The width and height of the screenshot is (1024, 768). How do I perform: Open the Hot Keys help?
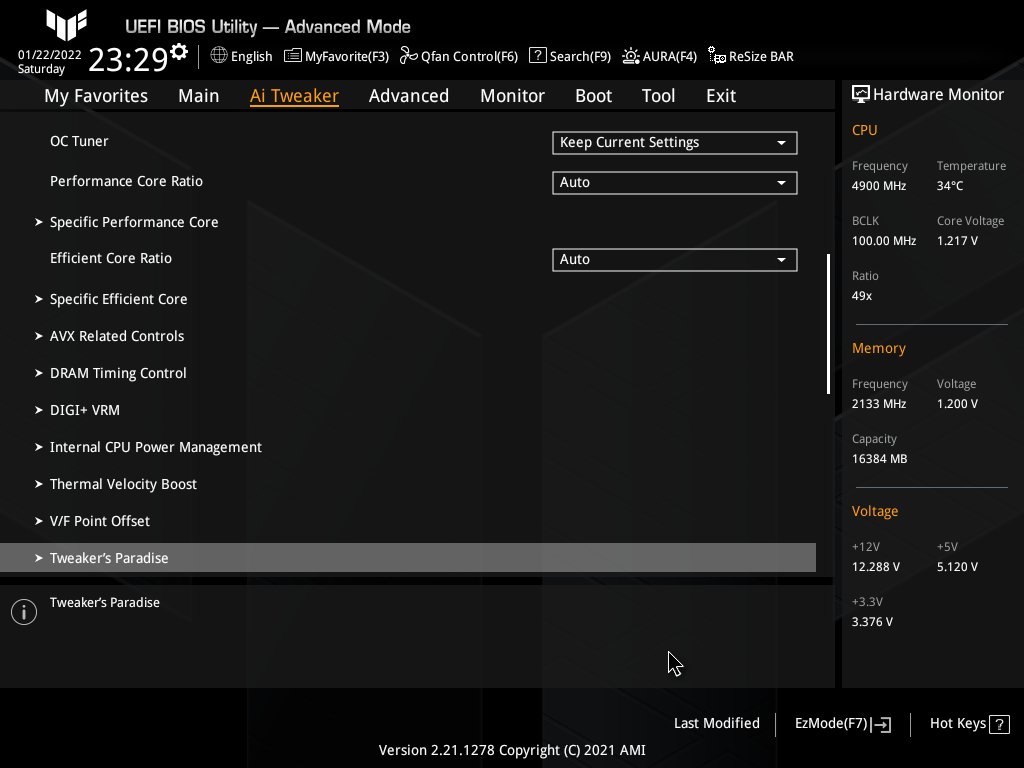(969, 724)
